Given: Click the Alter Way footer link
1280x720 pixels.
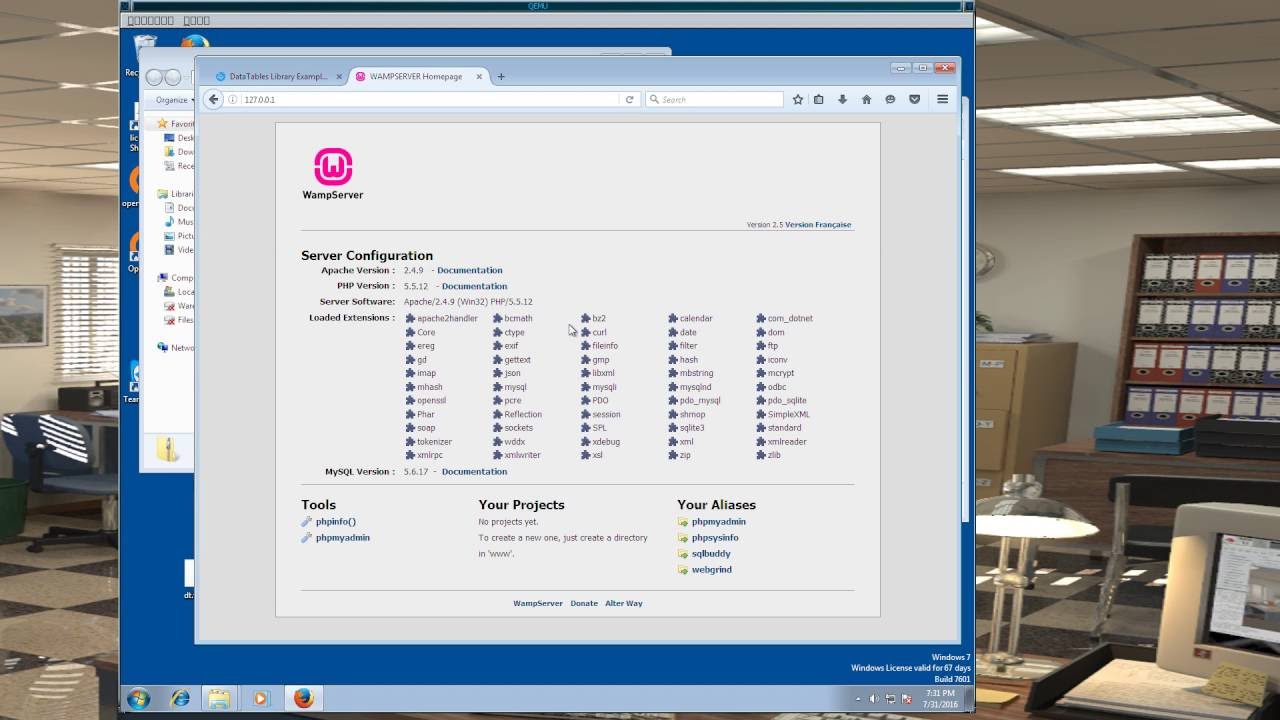Looking at the screenshot, I should pos(624,604).
